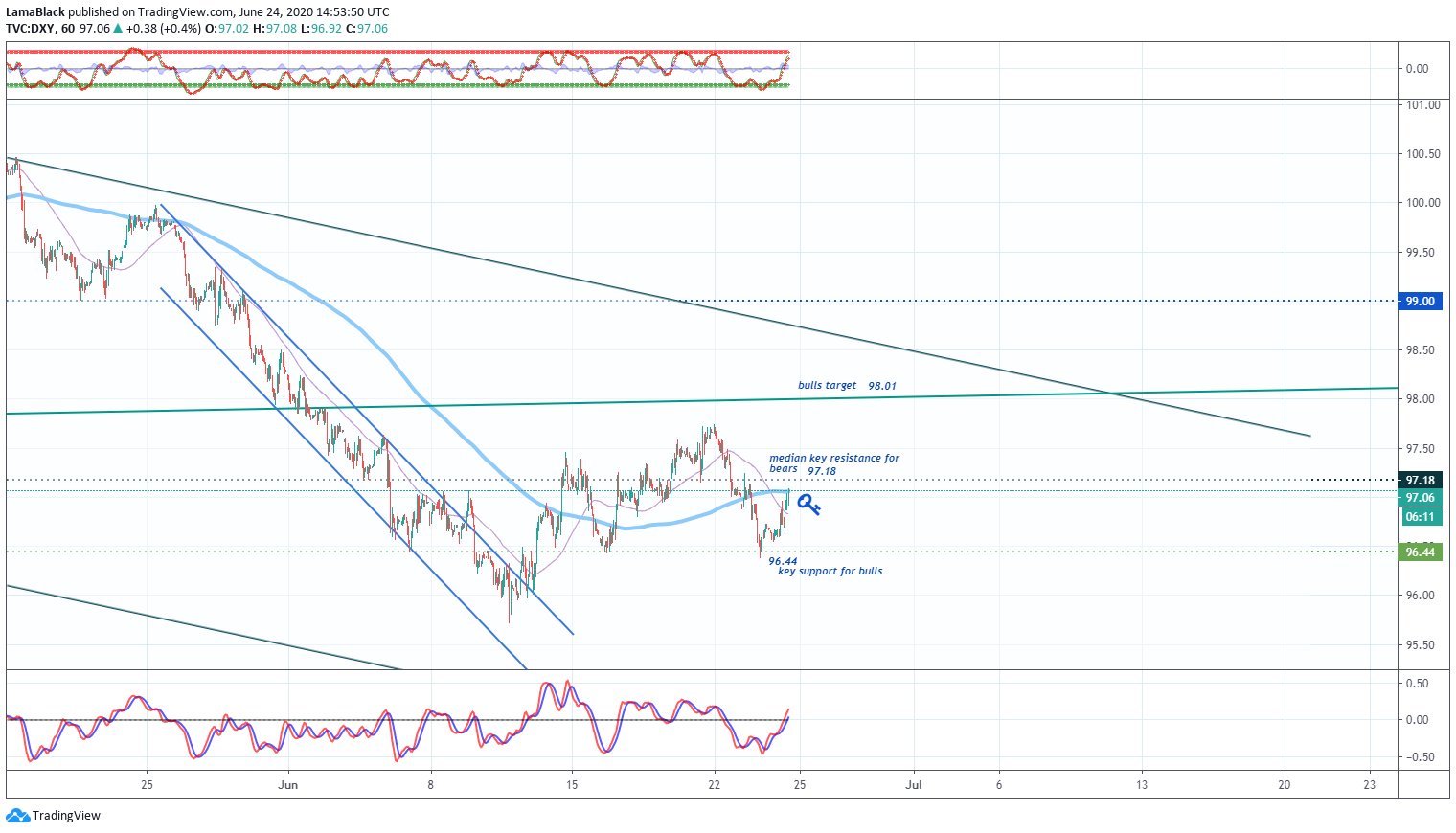Viewport: 1456px width, 833px height.
Task: Click the '15' date label on time axis
Action: coord(572,785)
